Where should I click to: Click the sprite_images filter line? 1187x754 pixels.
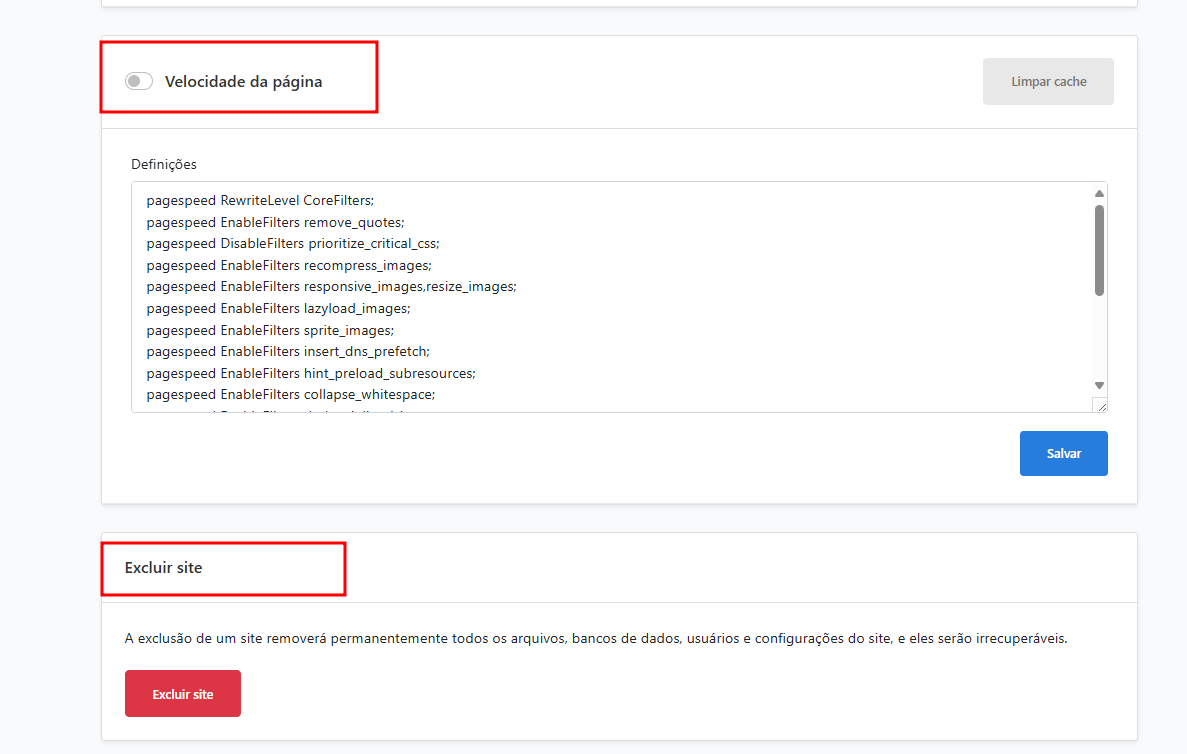(x=270, y=330)
